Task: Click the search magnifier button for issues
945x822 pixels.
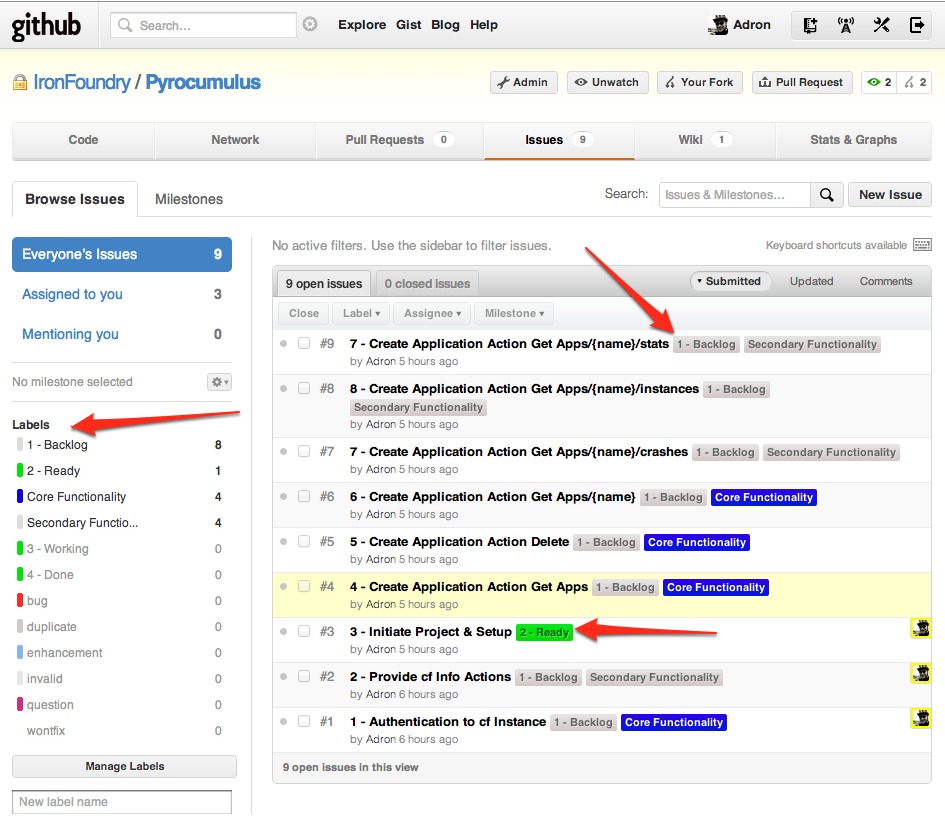Action: [827, 195]
